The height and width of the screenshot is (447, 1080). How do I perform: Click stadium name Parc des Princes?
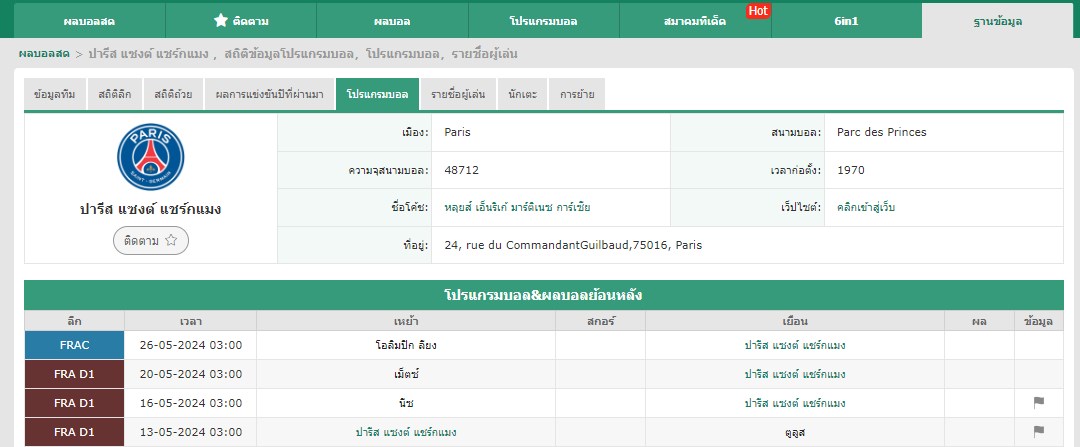(x=882, y=132)
